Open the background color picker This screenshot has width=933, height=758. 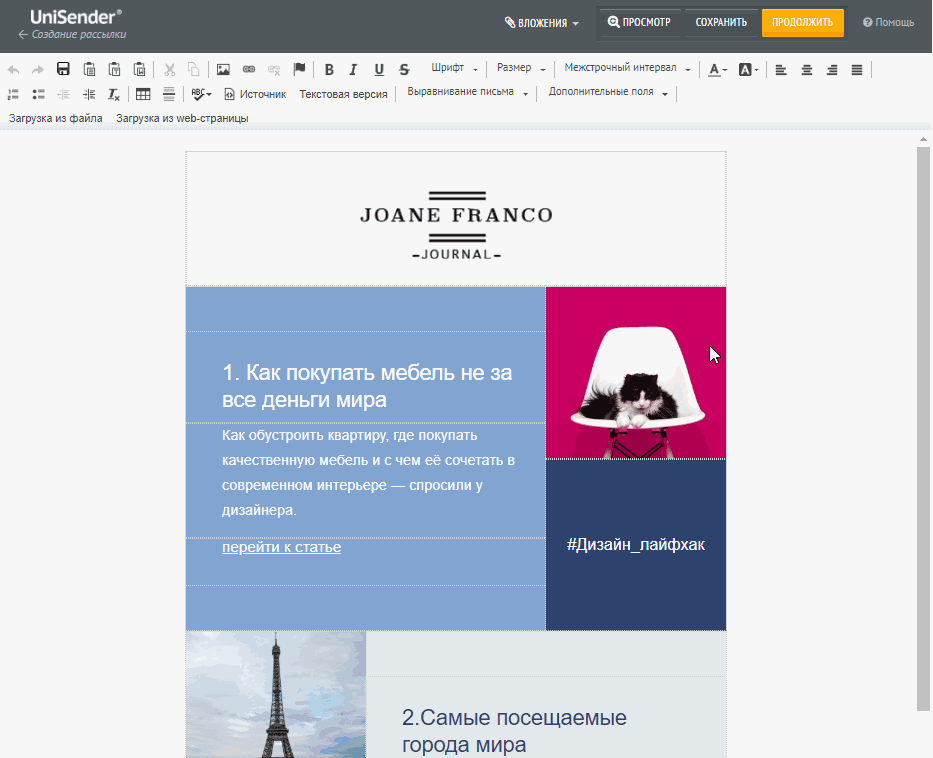tap(748, 70)
